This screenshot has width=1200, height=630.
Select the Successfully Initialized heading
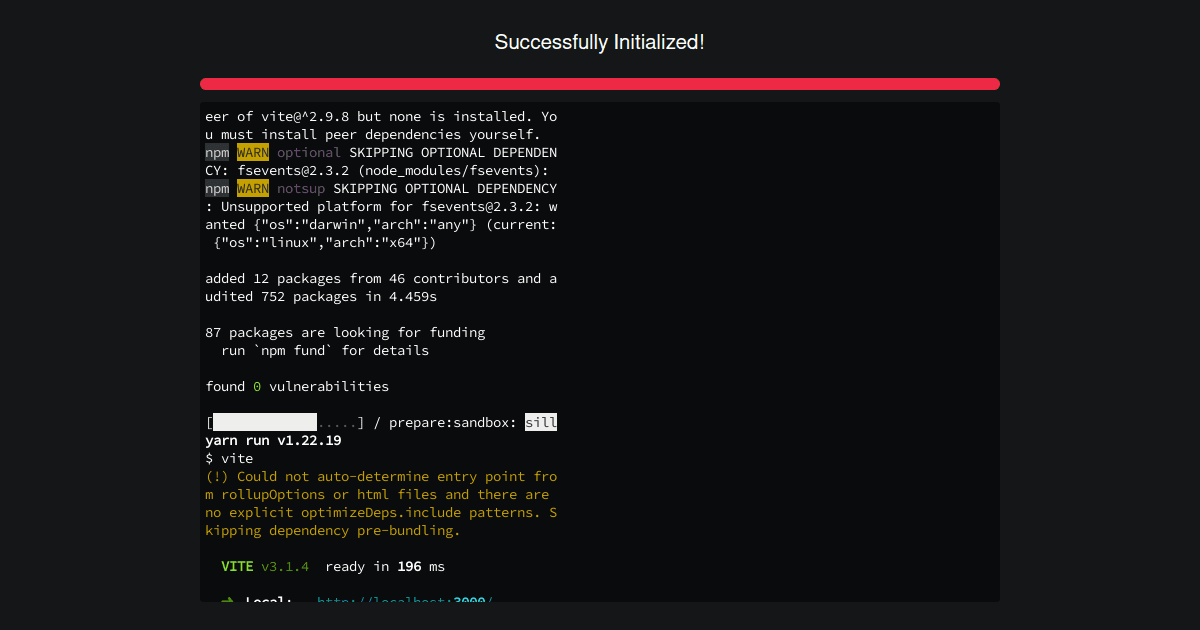click(x=599, y=42)
